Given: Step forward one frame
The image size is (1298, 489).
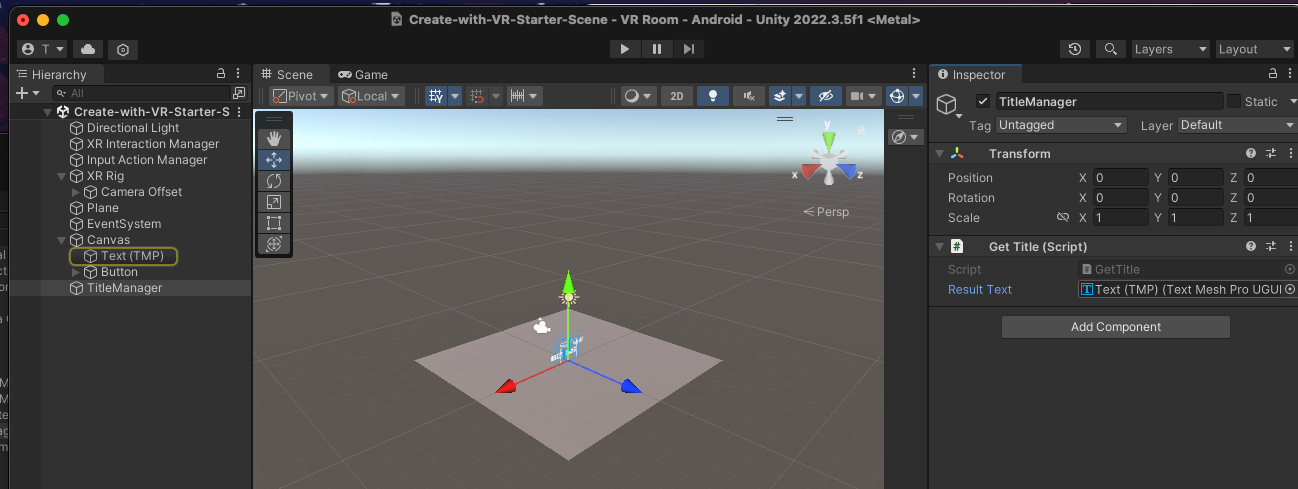Looking at the screenshot, I should 689,49.
